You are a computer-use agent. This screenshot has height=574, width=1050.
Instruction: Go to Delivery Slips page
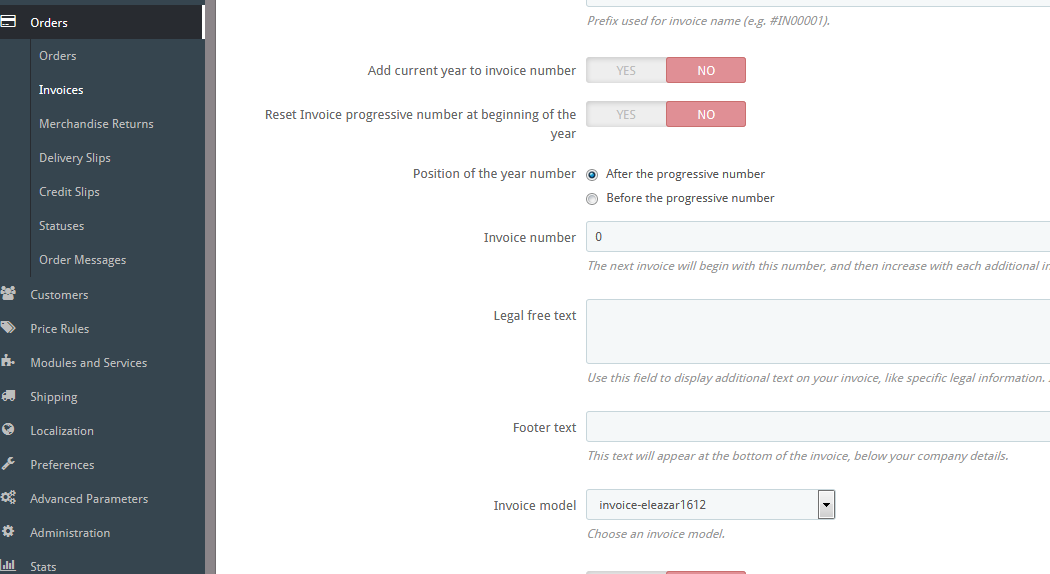click(75, 158)
